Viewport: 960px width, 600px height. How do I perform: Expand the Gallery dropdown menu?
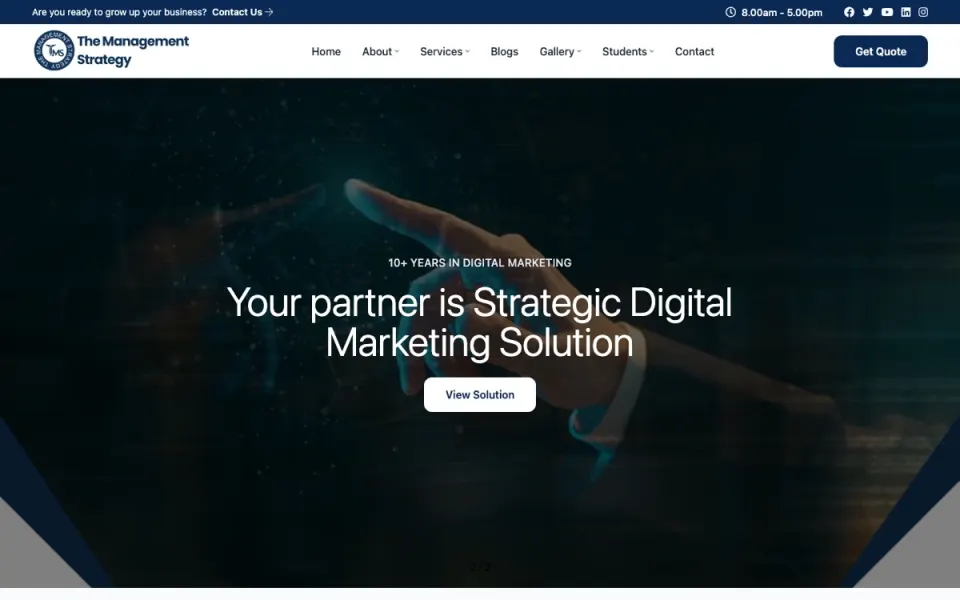click(560, 51)
